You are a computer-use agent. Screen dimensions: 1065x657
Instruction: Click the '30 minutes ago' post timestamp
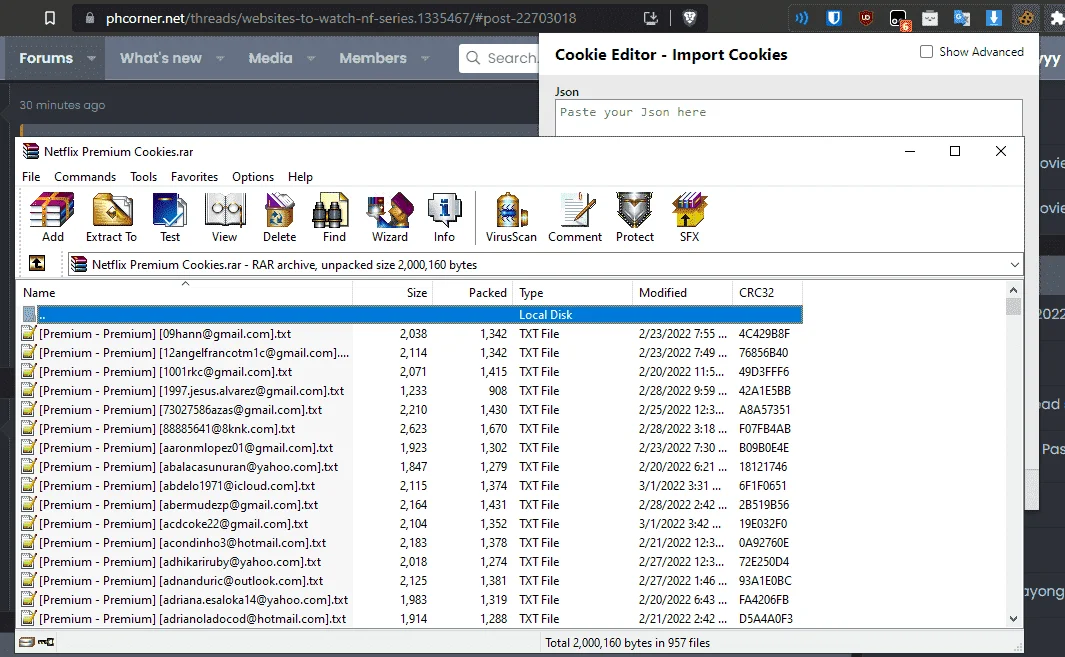[x=62, y=105]
